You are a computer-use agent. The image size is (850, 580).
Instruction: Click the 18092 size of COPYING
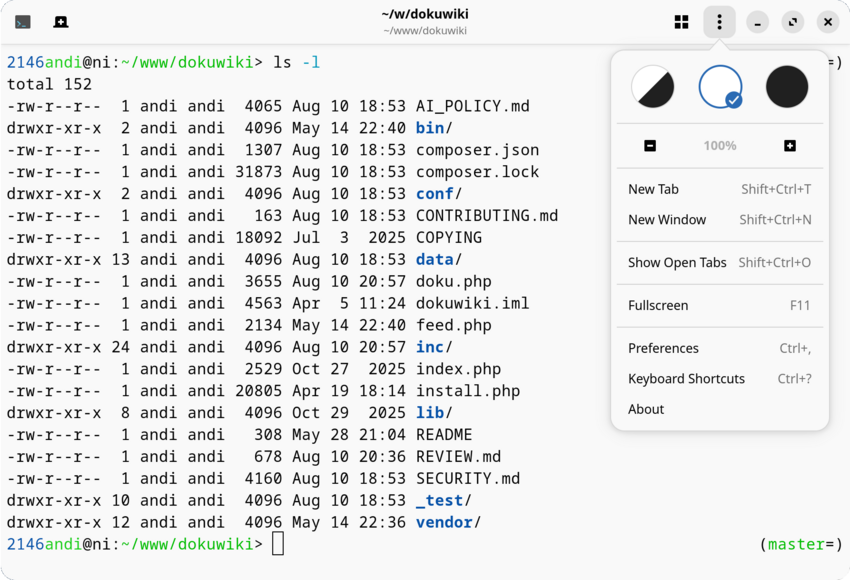point(259,237)
